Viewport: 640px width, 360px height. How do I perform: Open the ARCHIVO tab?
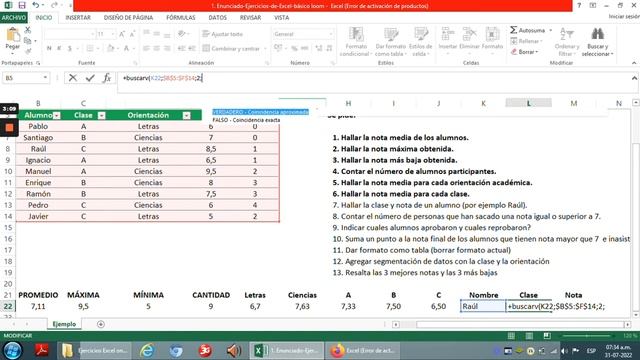click(13, 18)
